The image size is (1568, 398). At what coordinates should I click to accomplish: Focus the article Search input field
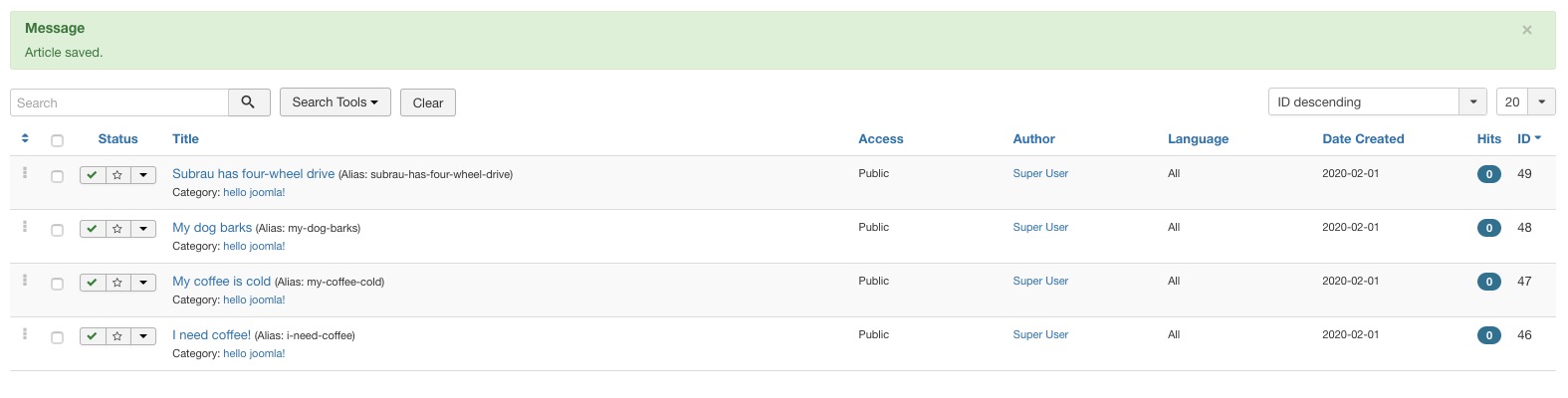click(x=119, y=102)
